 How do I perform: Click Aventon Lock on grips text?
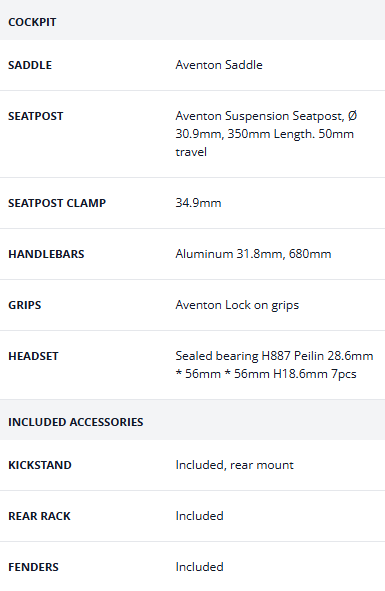(x=237, y=305)
